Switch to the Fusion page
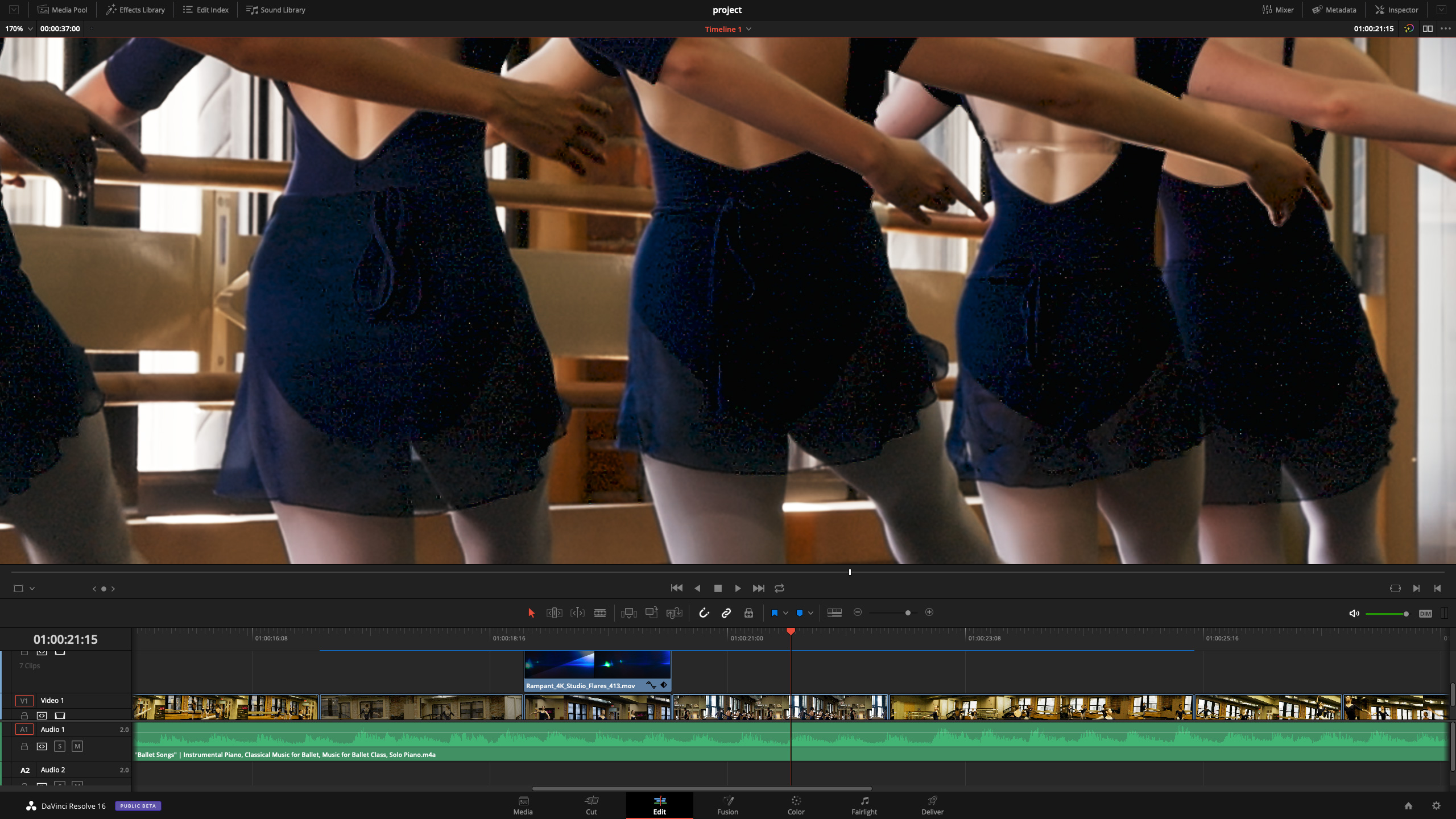 (728, 805)
